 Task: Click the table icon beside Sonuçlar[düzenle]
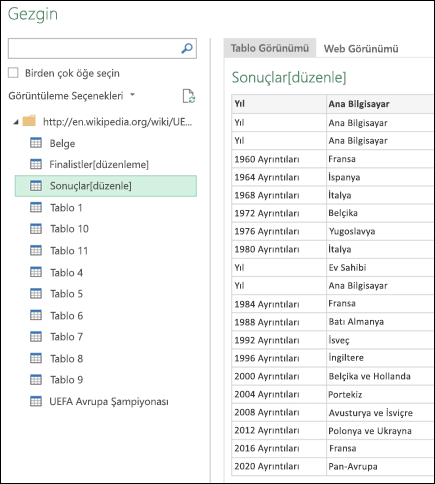coord(36,186)
